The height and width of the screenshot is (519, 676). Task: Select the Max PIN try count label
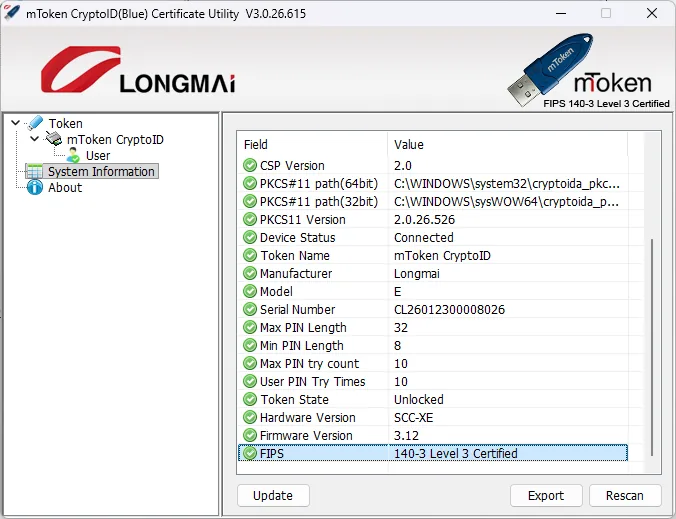pyautogui.click(x=309, y=364)
